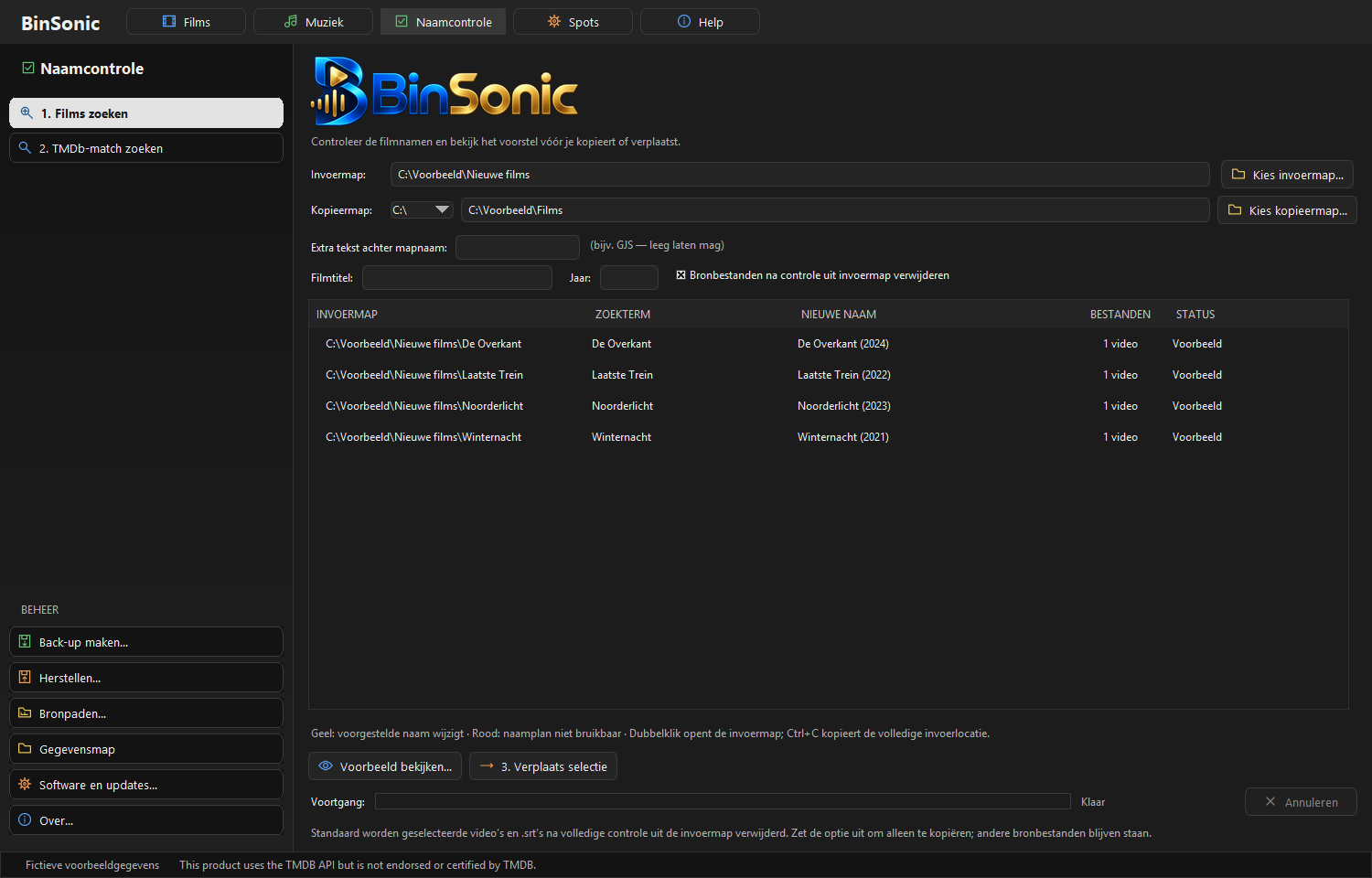Image resolution: width=1372 pixels, height=878 pixels.
Task: Click the Voortgang progress bar
Action: tap(723, 801)
